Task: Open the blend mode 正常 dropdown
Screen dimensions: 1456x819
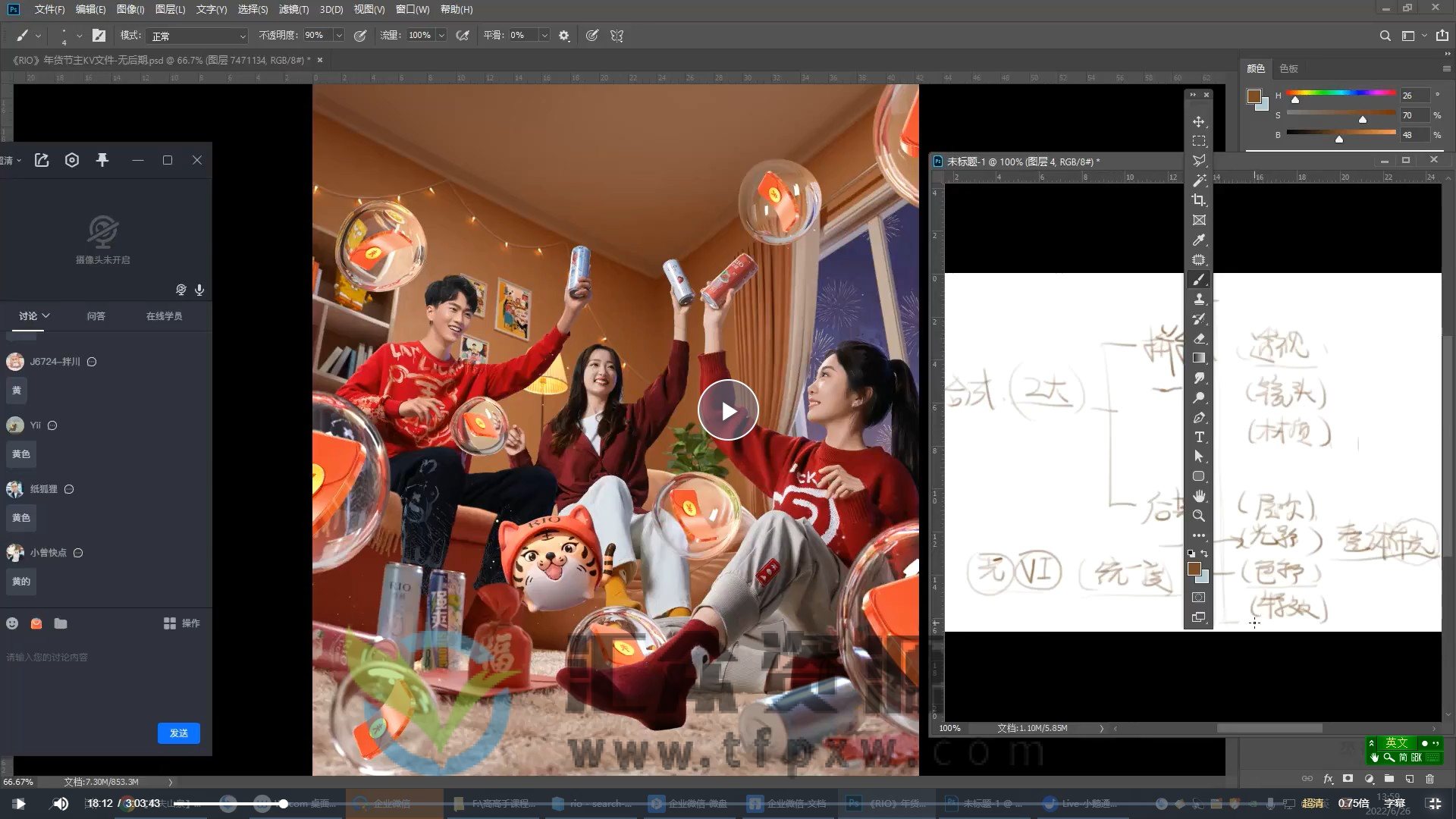Action: pos(198,36)
